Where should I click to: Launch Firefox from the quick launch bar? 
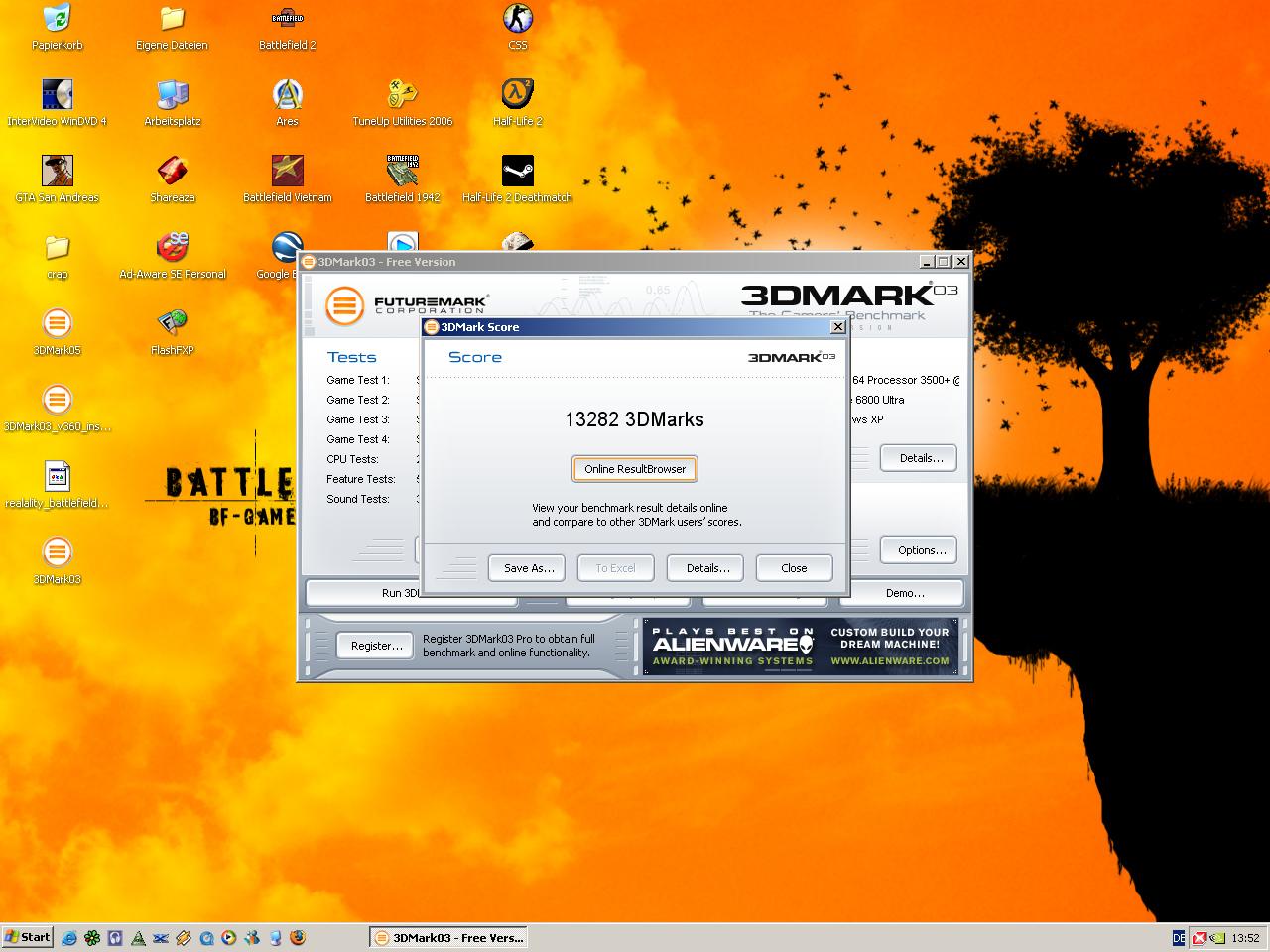(x=297, y=937)
